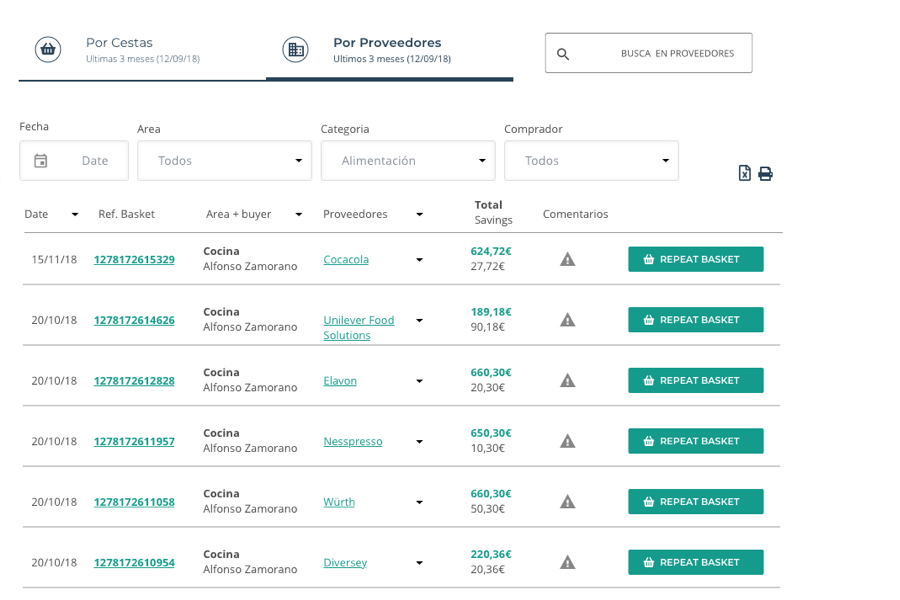
Task: Open the Würth provider link
Action: coord(339,502)
